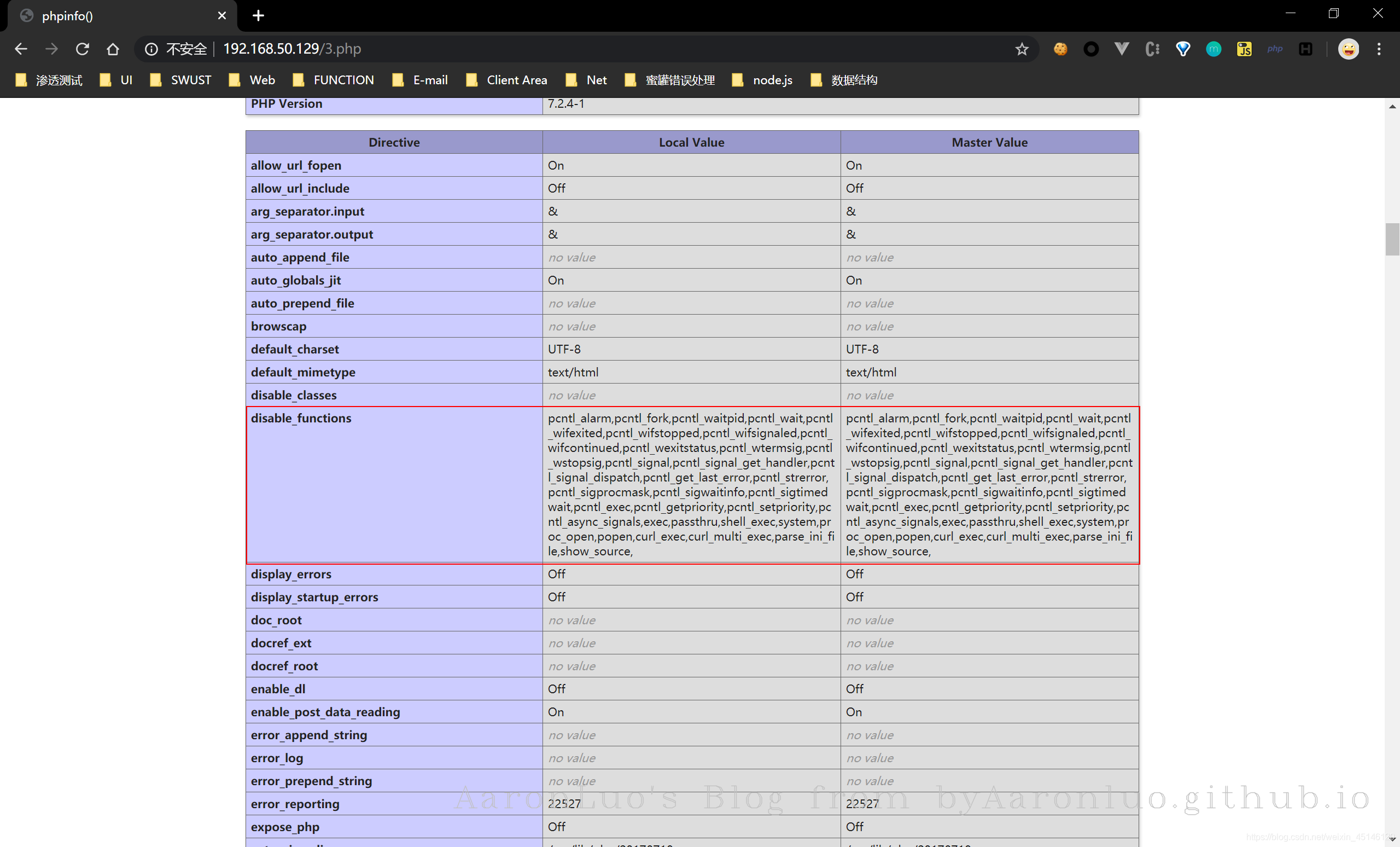View the 不安全 site information
Image resolution: width=1400 pixels, height=847 pixels.
176,49
